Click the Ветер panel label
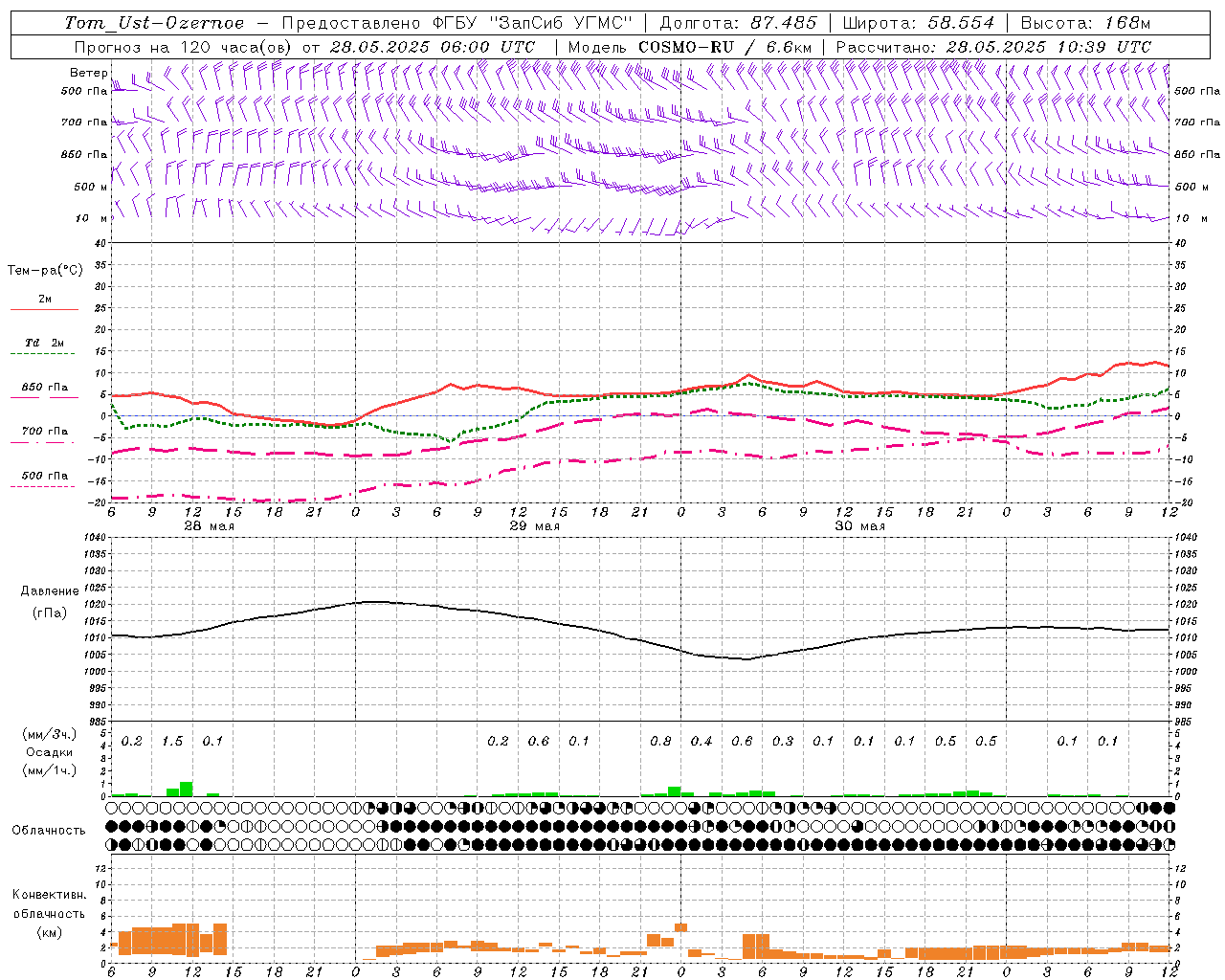Image resolution: width=1225 pixels, height=980 pixels. [88, 73]
